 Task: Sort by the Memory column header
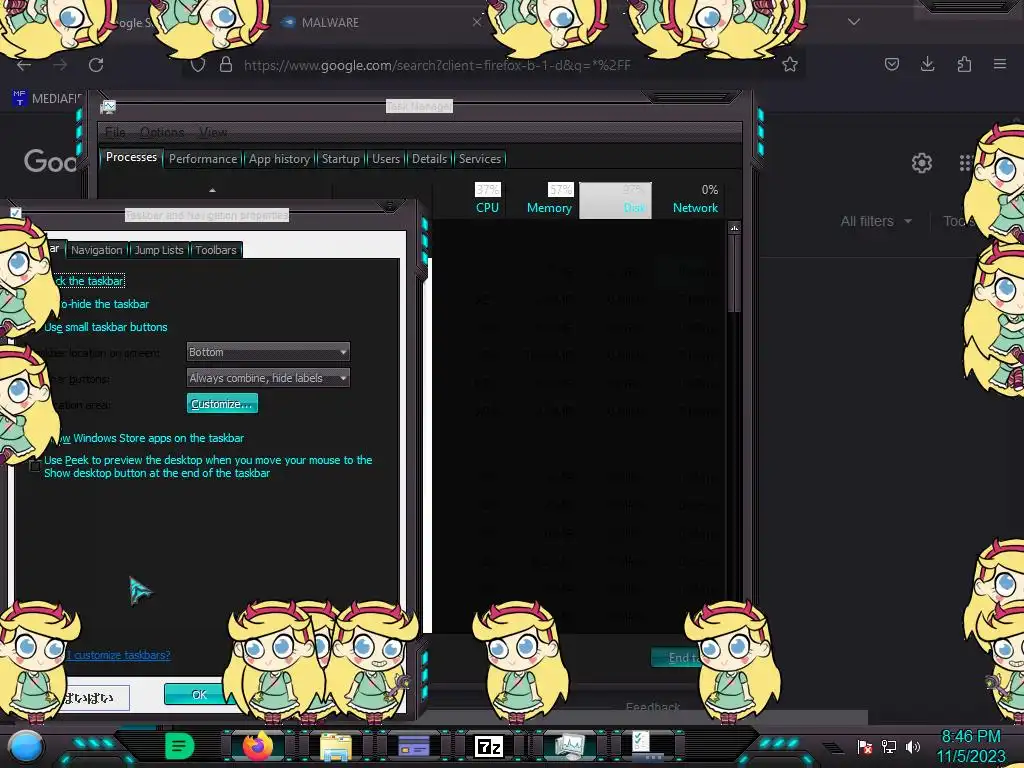[x=549, y=200]
